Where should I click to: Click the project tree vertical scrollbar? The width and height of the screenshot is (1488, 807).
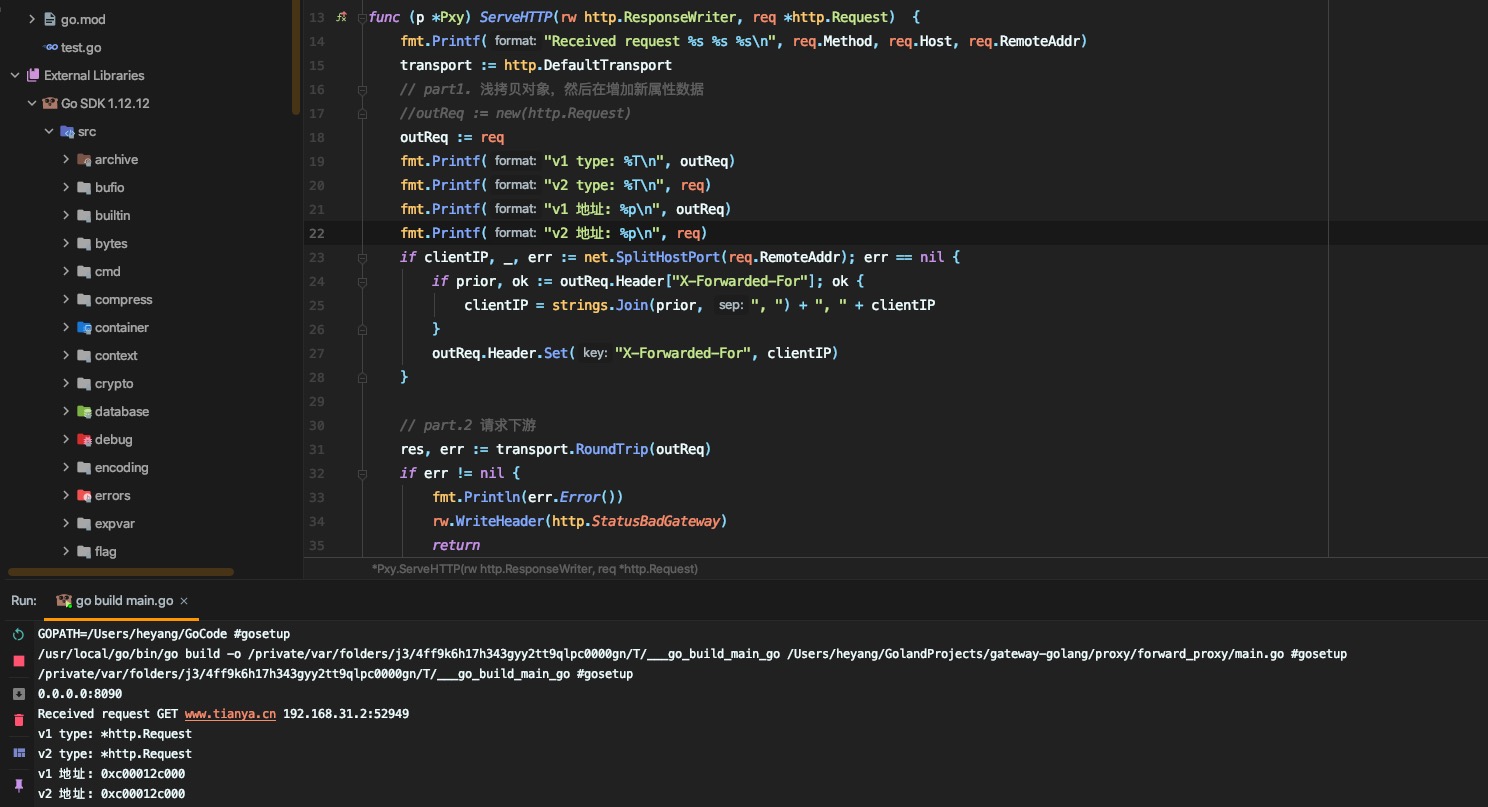(296, 56)
